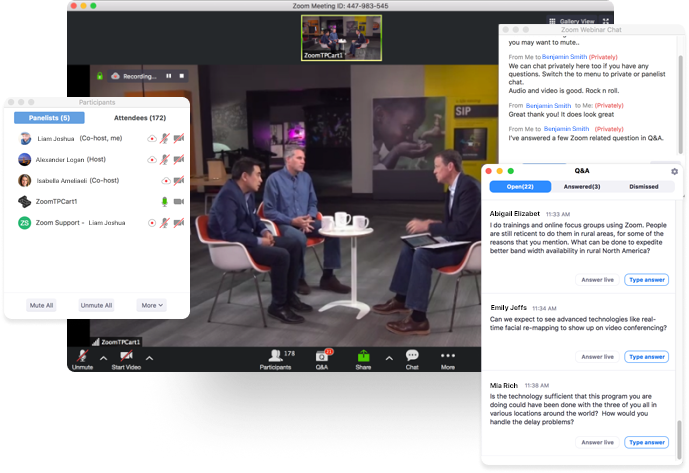
Task: Select the Panelists (5) tab
Action: coord(49,118)
